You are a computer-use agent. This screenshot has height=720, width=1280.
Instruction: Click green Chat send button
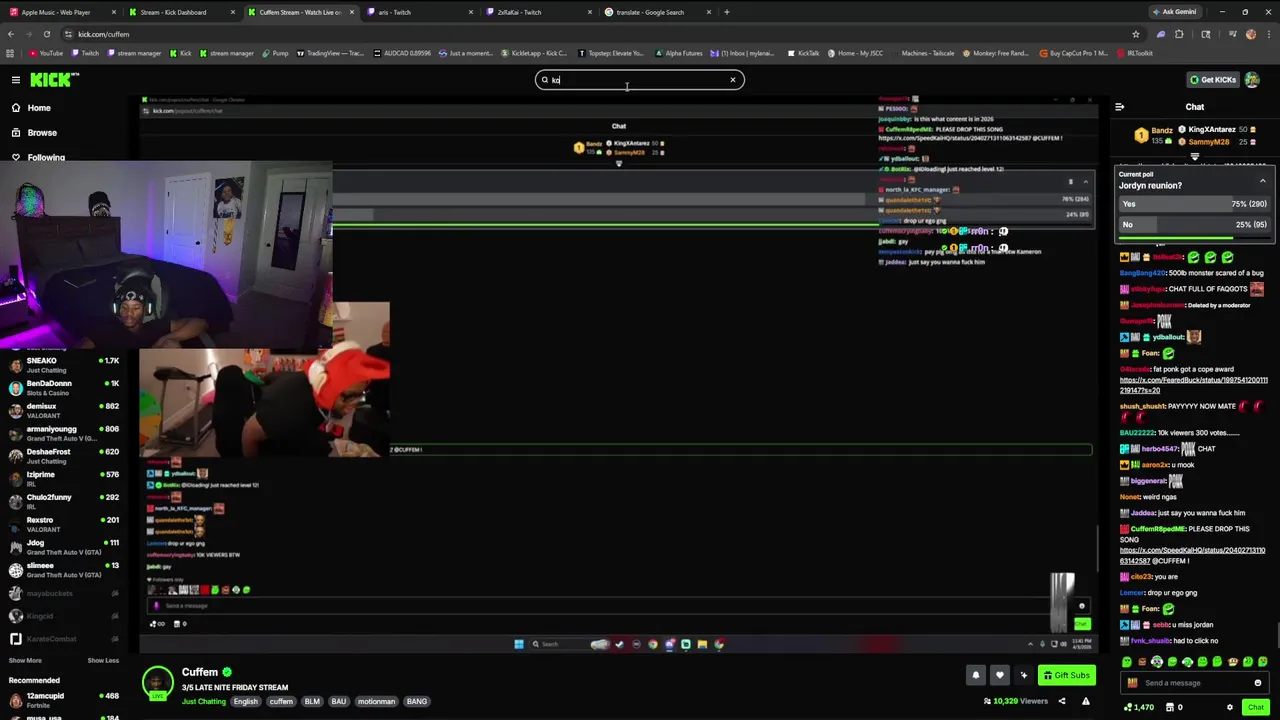pyautogui.click(x=1256, y=708)
